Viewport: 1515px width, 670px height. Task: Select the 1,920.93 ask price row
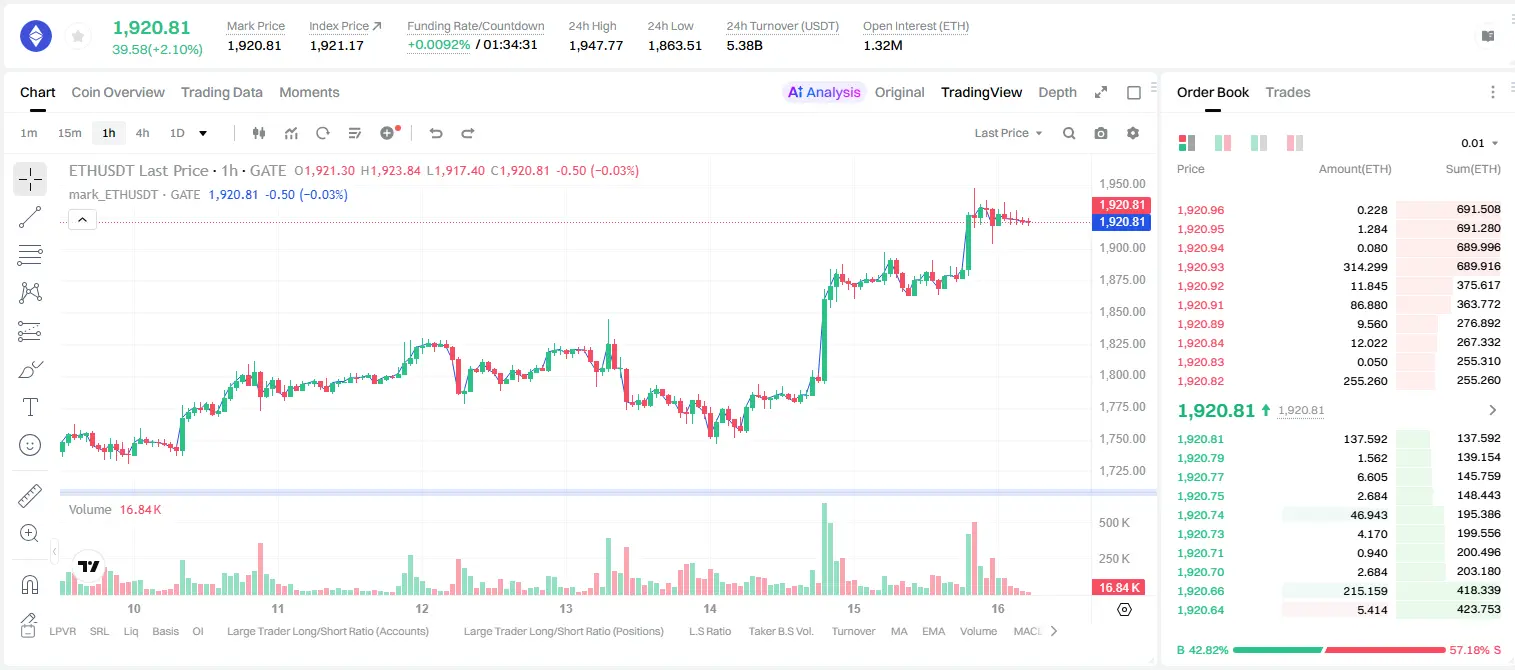(x=1339, y=267)
